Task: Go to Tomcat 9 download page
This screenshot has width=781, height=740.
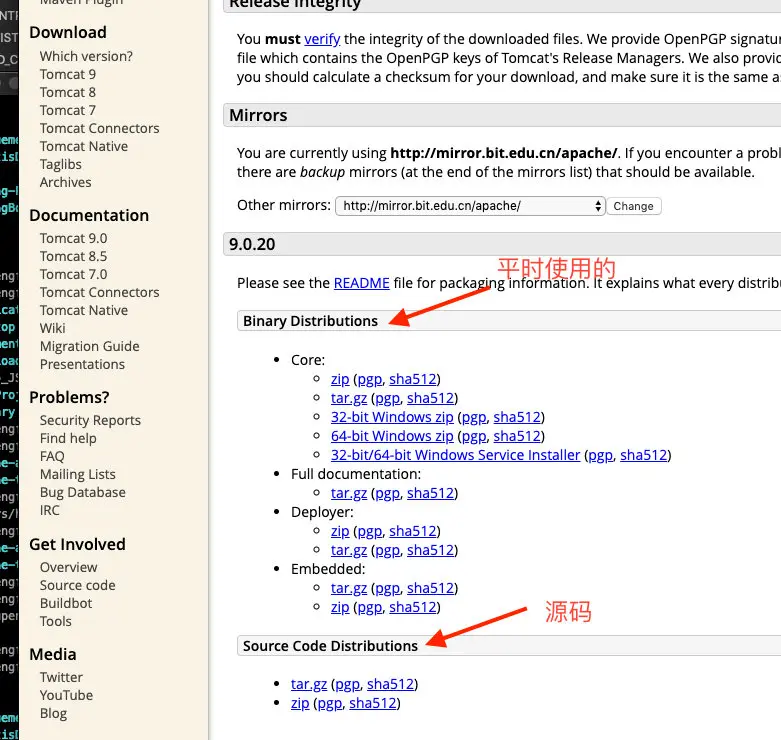Action: coord(68,74)
